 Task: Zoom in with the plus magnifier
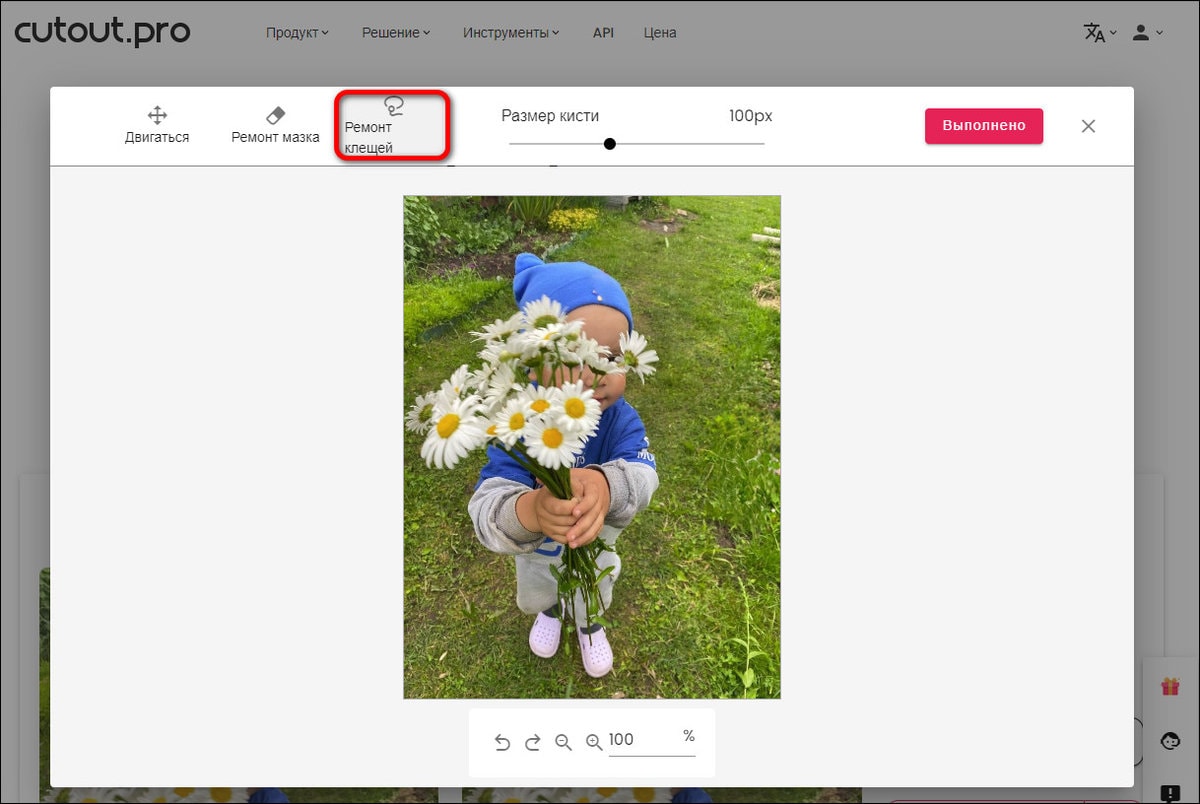(x=594, y=742)
